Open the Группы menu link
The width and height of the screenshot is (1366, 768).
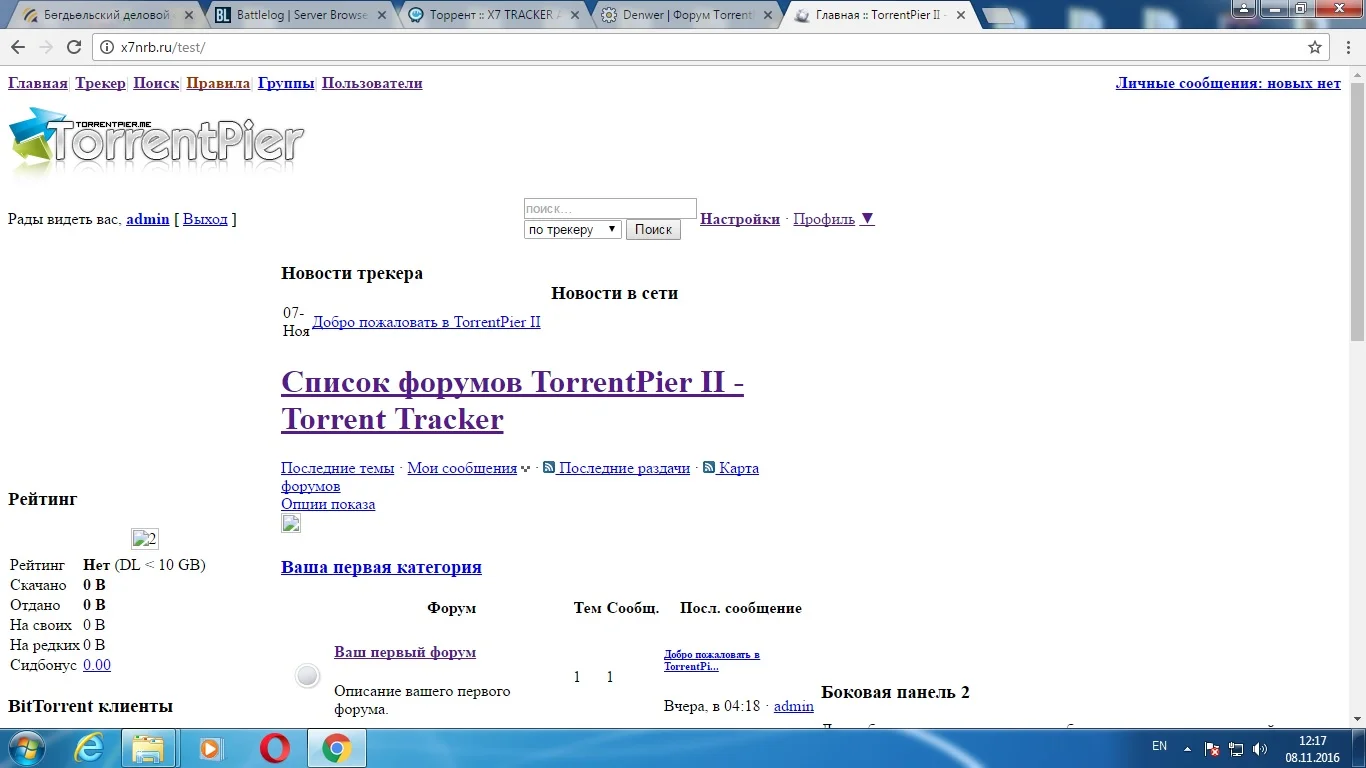tap(286, 83)
